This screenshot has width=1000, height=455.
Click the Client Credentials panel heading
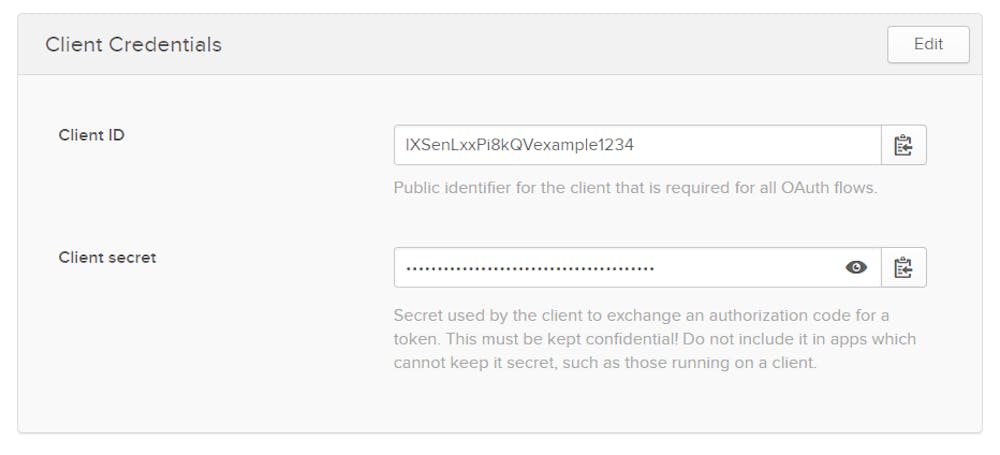click(133, 45)
